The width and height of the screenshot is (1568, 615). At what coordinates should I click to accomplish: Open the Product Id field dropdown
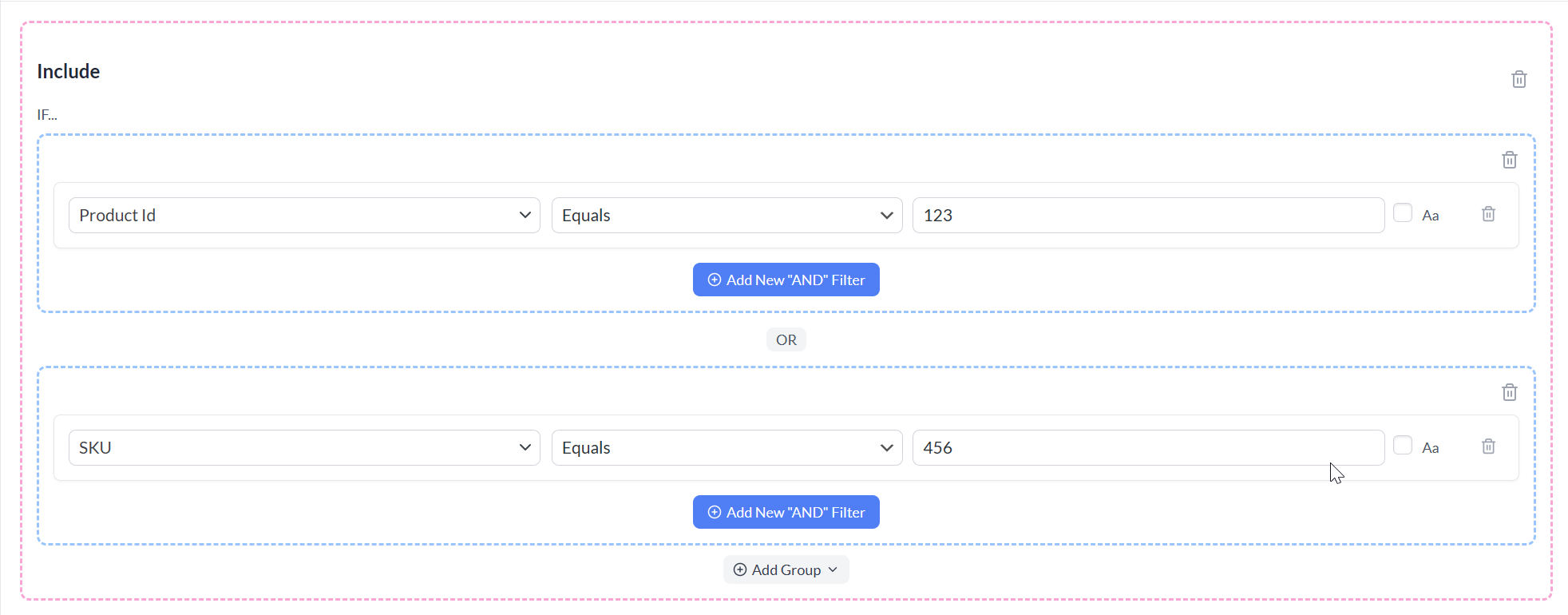304,216
